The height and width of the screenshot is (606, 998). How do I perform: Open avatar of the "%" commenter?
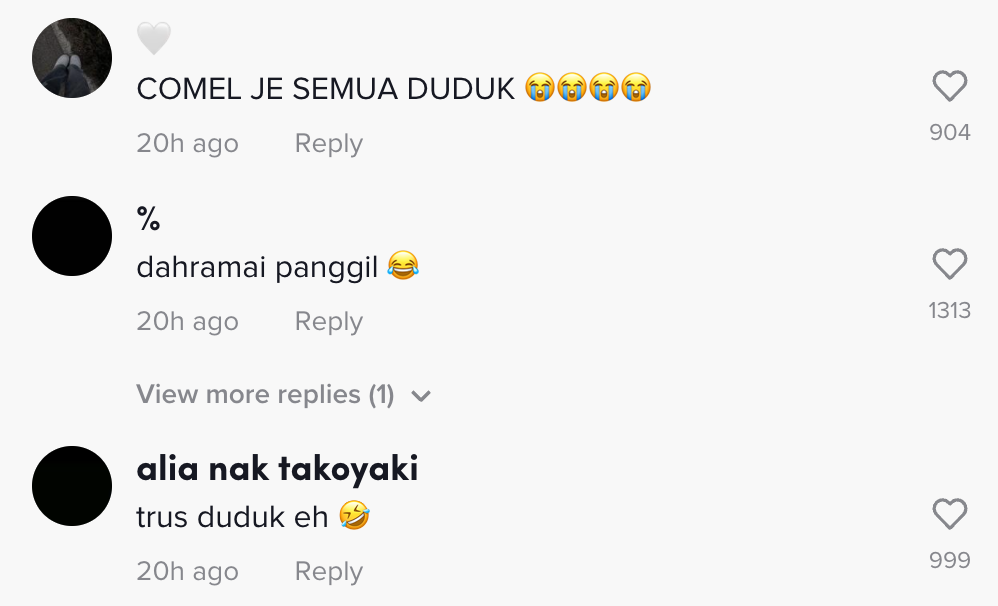tap(72, 236)
